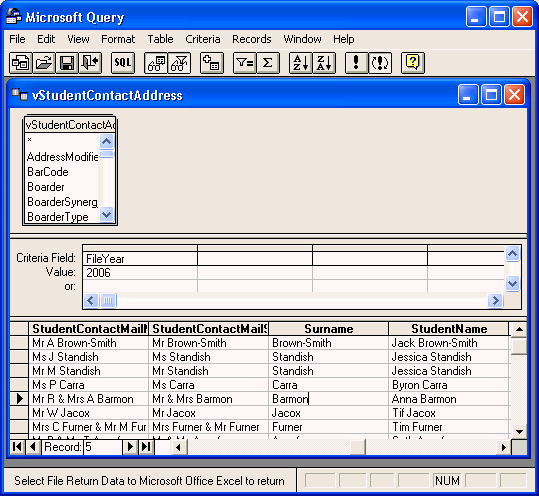The width and height of the screenshot is (539, 496).
Task: Click the Sort Descending Z-A icon
Action: click(x=324, y=63)
